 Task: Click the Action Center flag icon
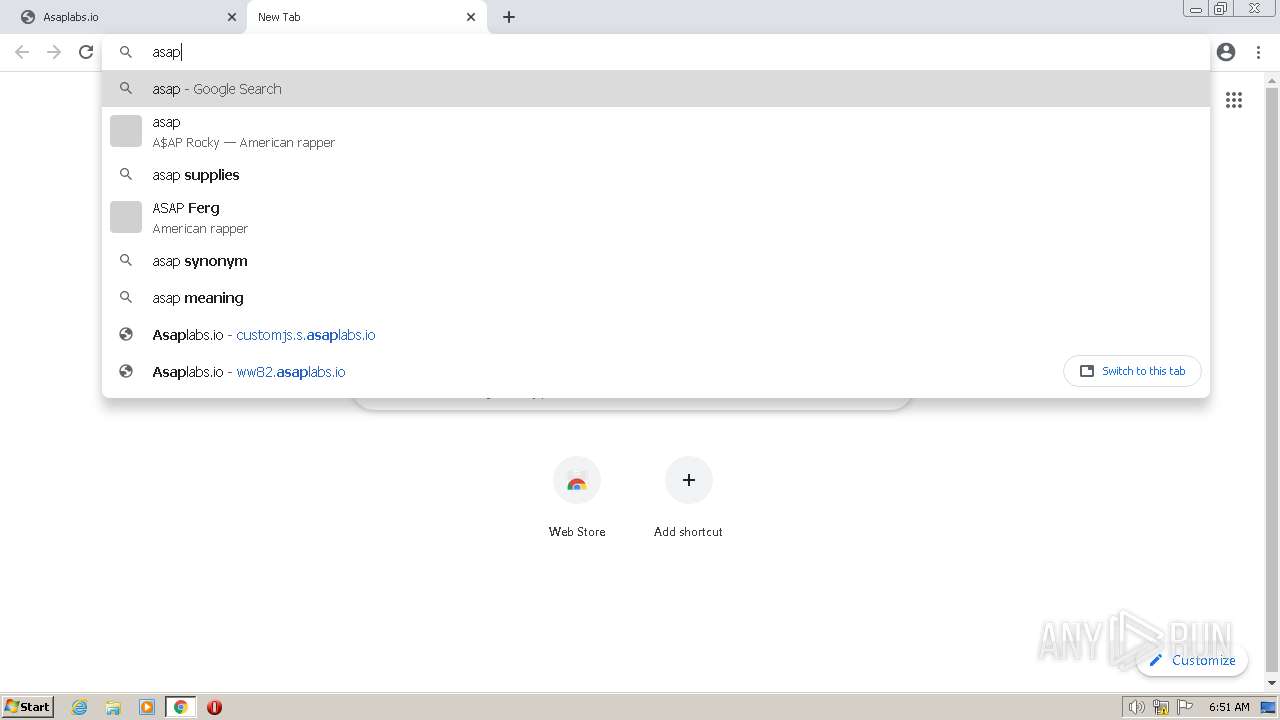[1186, 707]
